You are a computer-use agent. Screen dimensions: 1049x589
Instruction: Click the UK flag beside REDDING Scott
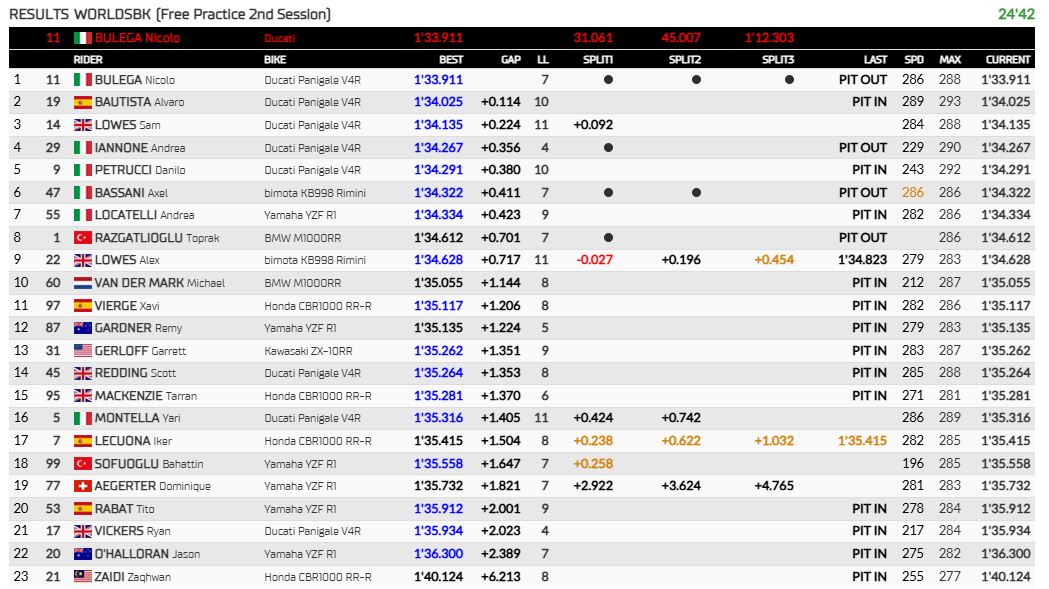82,373
